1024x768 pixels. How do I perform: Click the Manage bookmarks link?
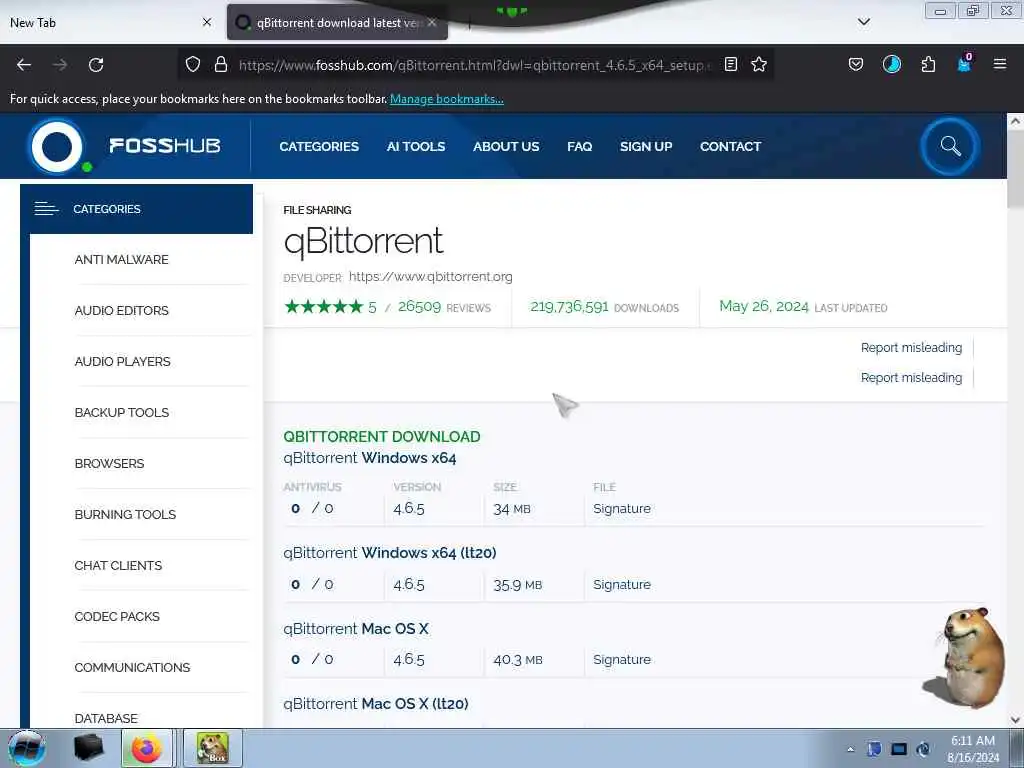tap(447, 99)
